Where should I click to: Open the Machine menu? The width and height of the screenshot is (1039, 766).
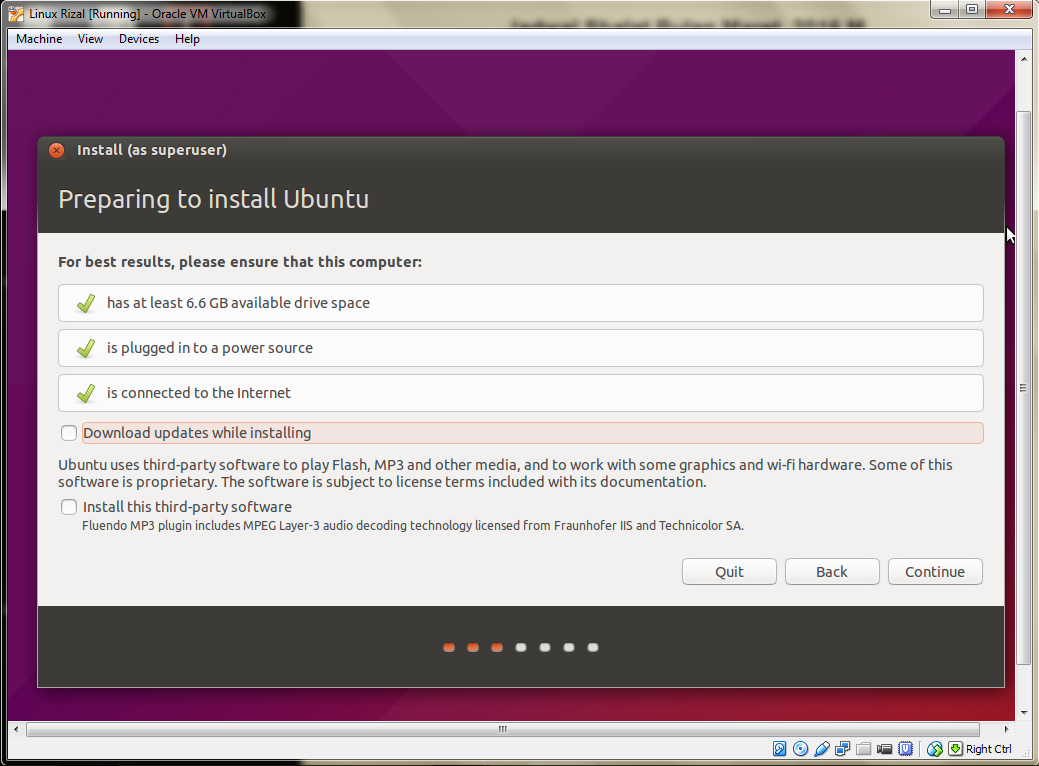point(39,38)
